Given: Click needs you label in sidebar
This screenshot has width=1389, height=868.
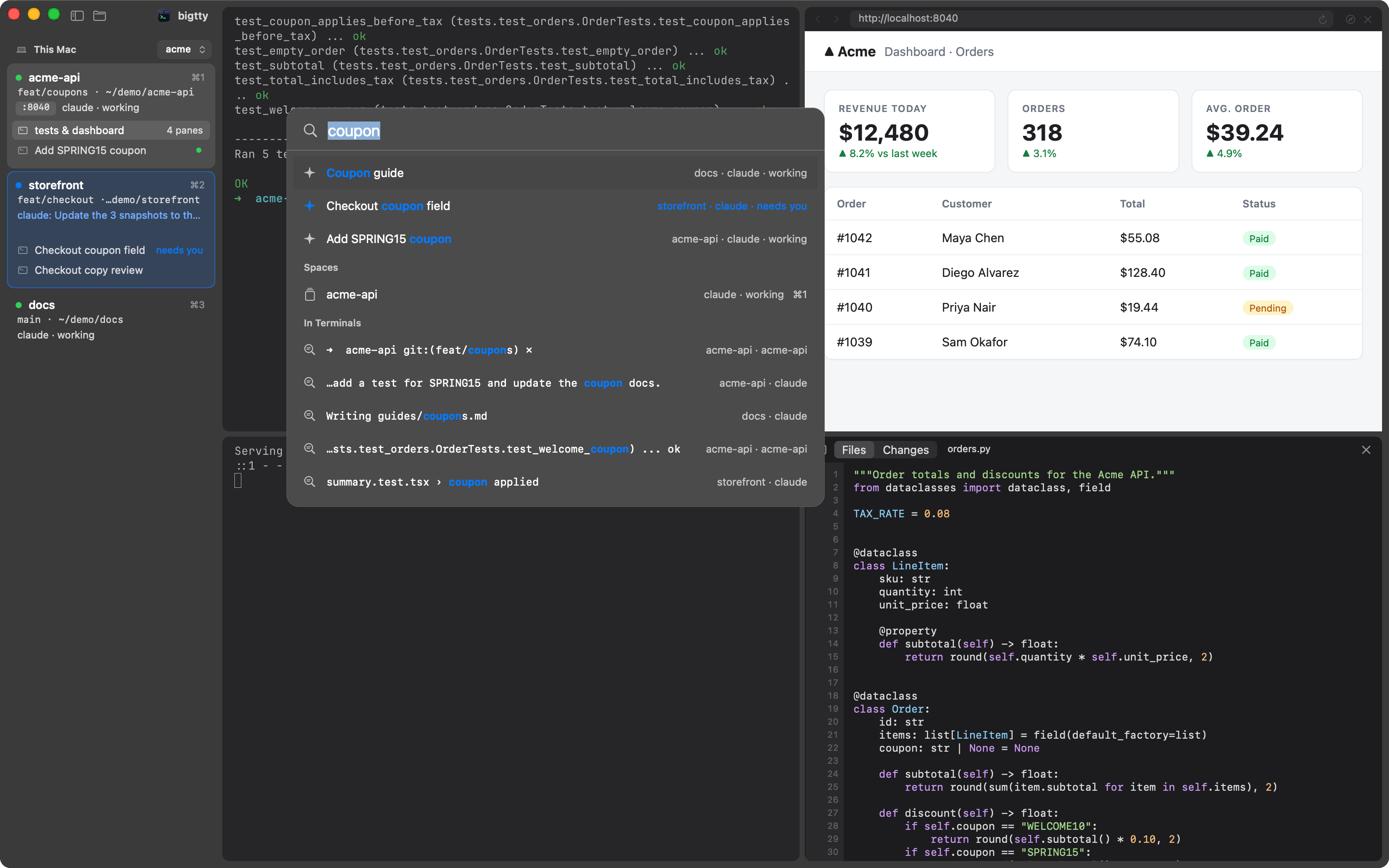Looking at the screenshot, I should point(179,250).
